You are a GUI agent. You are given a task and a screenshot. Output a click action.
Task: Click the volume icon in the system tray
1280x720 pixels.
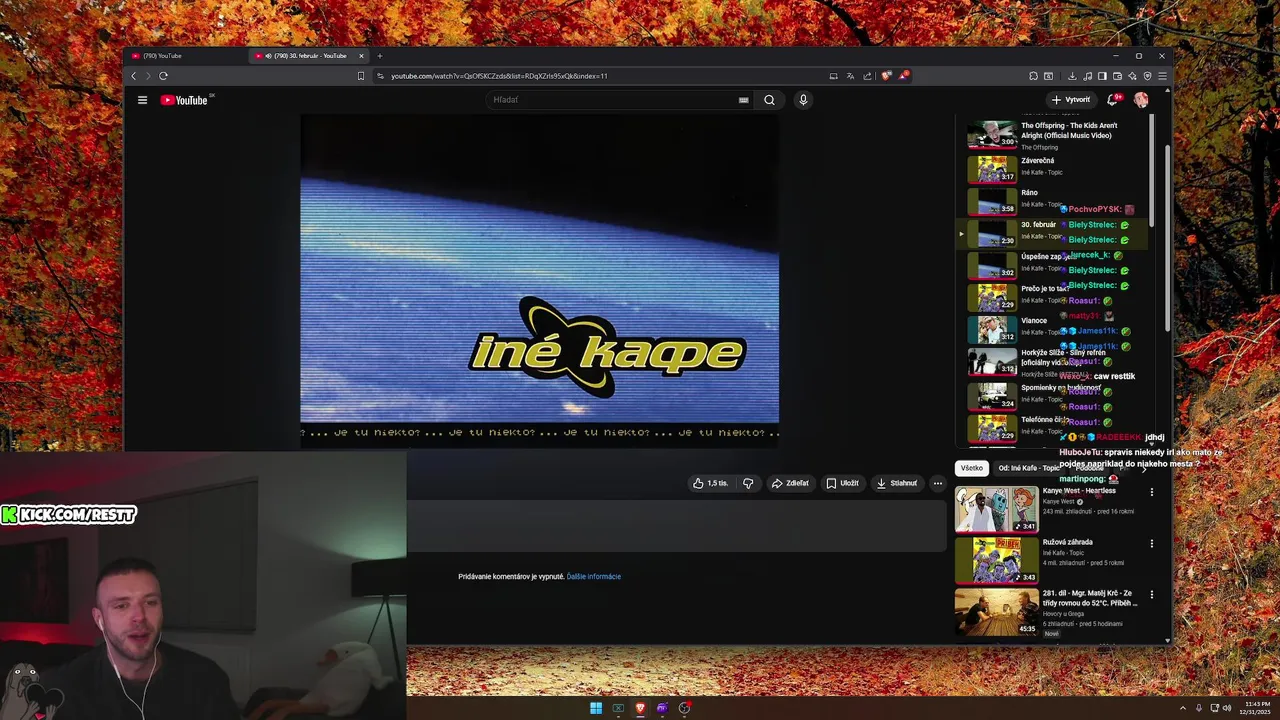click(x=1227, y=708)
